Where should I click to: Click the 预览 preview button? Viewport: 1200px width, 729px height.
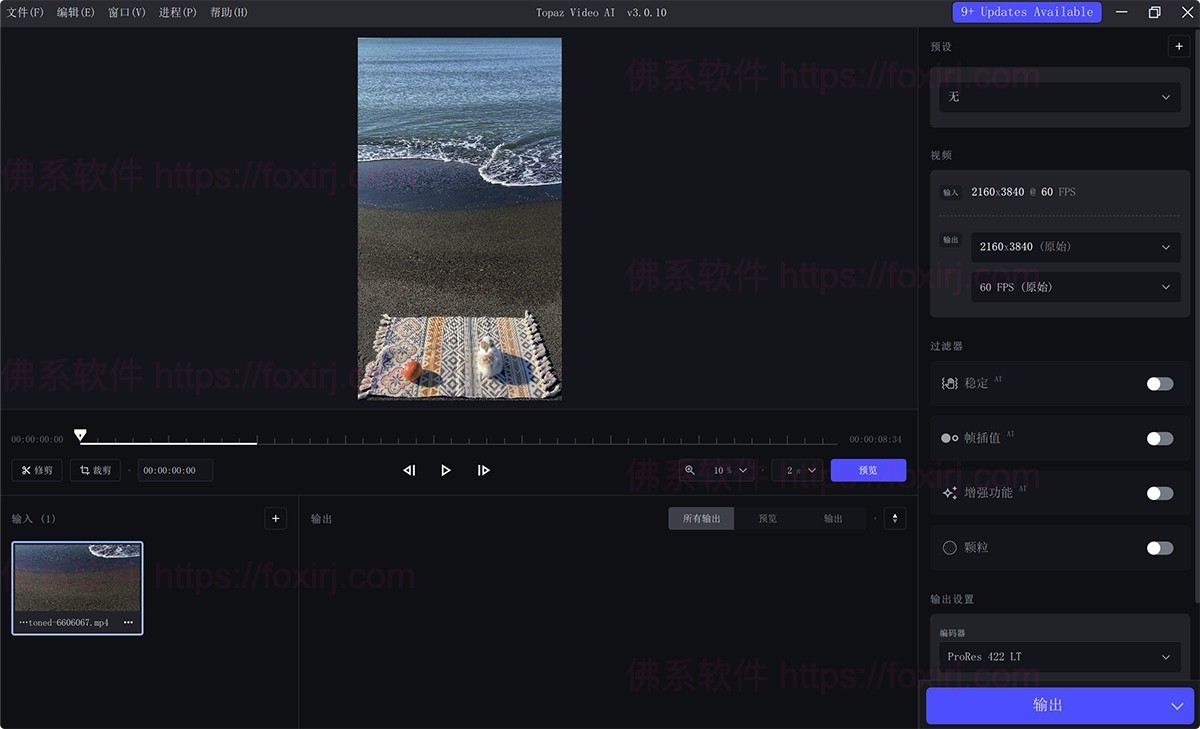(x=868, y=470)
